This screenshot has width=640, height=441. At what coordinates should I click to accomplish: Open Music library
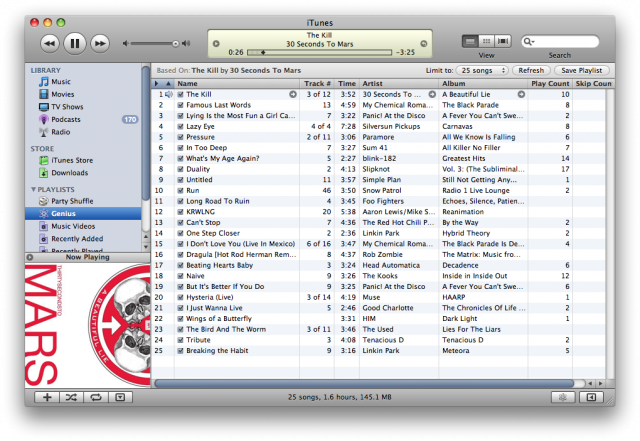point(60,82)
